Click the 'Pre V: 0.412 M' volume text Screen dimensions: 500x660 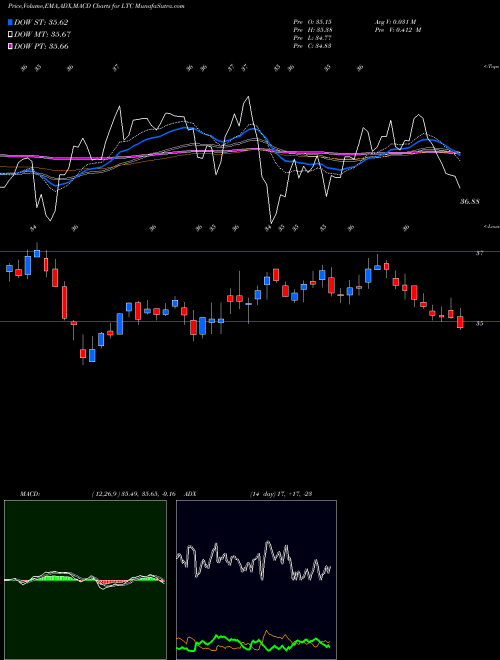[398, 30]
